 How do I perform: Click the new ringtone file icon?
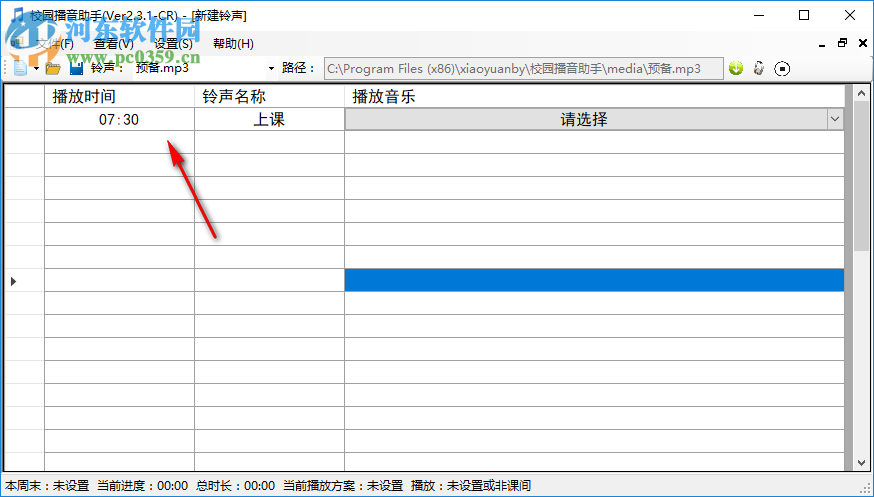pyautogui.click(x=21, y=68)
